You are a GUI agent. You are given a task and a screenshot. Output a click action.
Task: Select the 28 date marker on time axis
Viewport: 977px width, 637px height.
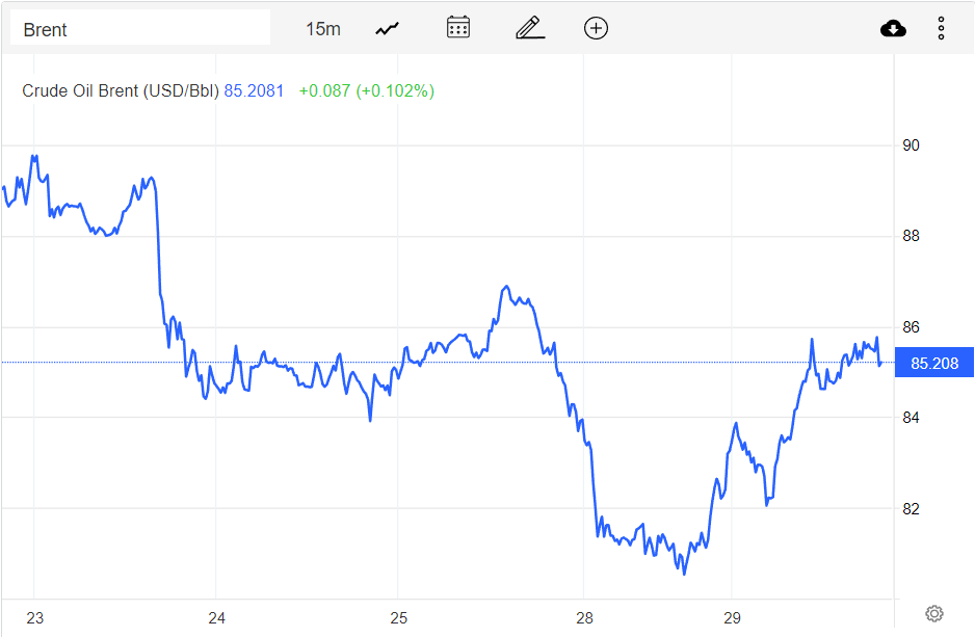click(585, 617)
